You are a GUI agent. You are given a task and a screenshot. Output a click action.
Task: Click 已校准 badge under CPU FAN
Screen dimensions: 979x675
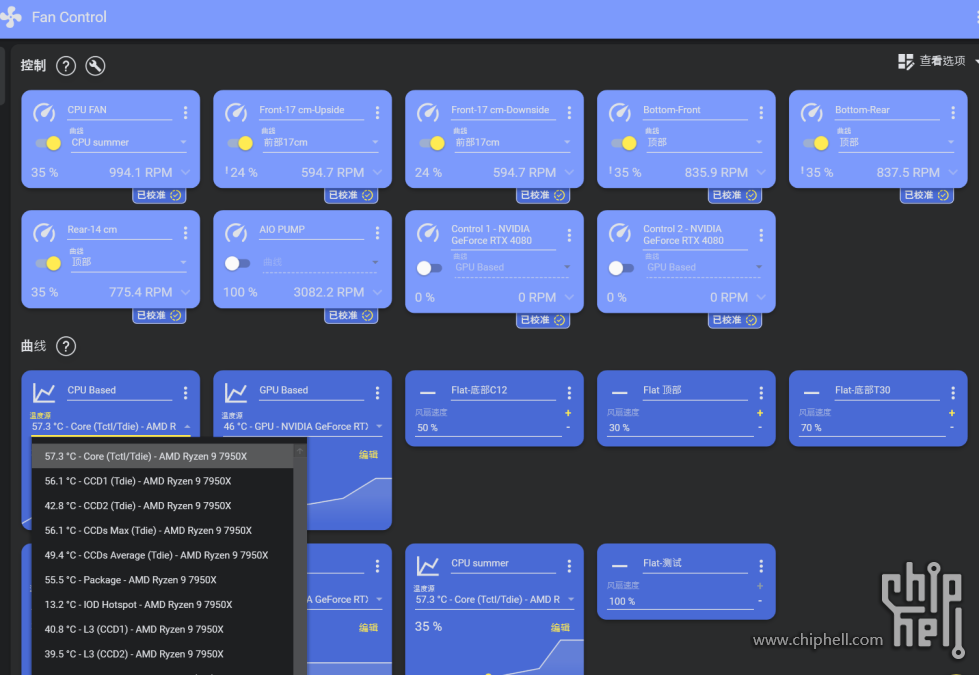(159, 195)
